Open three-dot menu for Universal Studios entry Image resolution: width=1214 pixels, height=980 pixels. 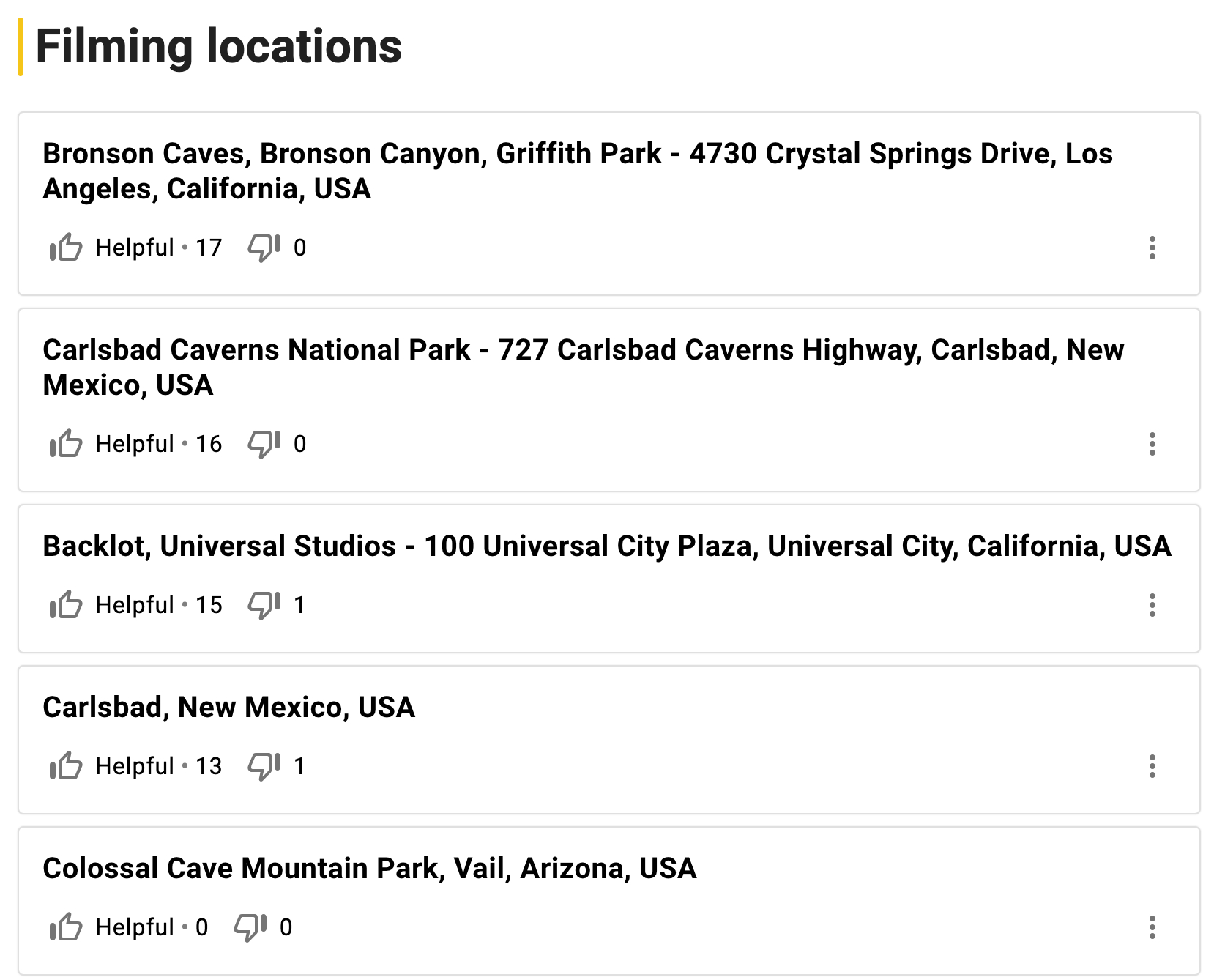[1152, 605]
